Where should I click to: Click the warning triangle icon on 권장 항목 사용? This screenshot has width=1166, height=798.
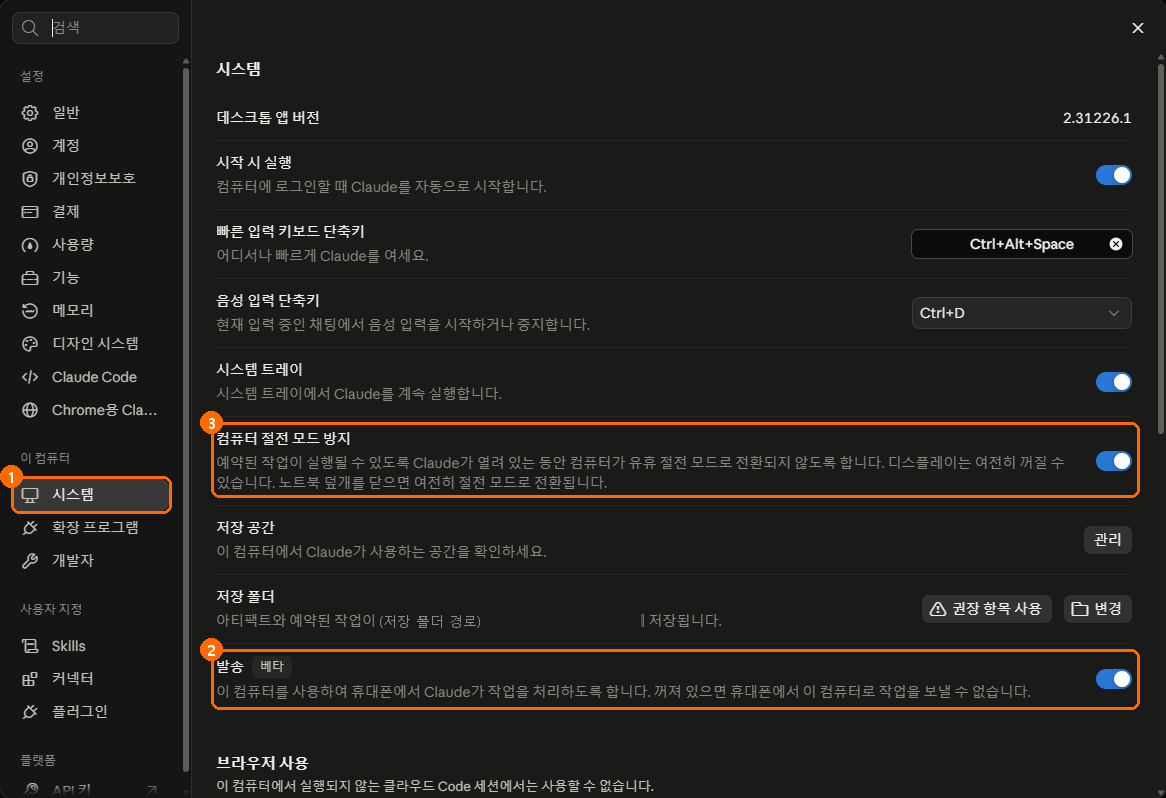[x=938, y=609]
